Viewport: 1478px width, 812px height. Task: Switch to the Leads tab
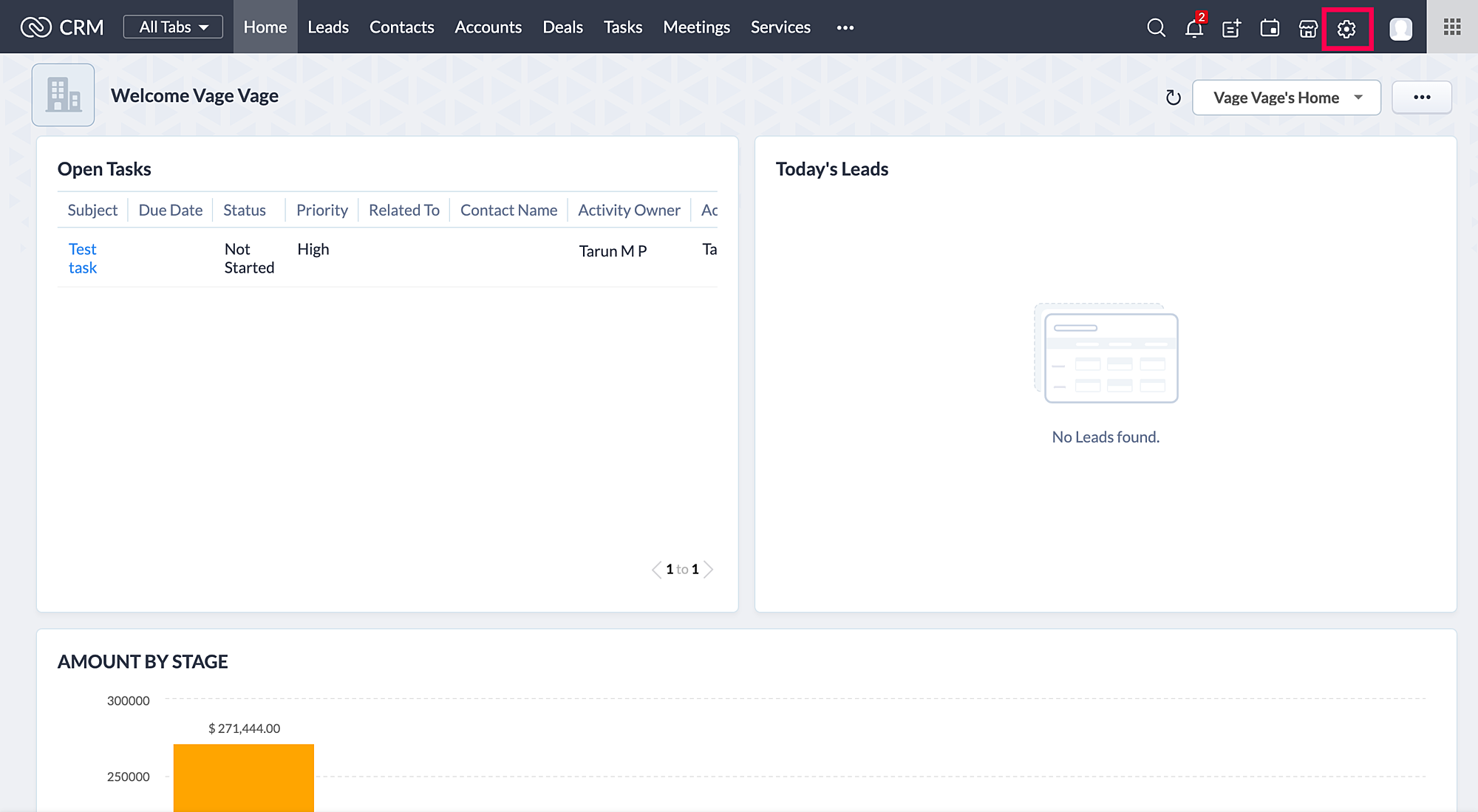click(x=327, y=27)
